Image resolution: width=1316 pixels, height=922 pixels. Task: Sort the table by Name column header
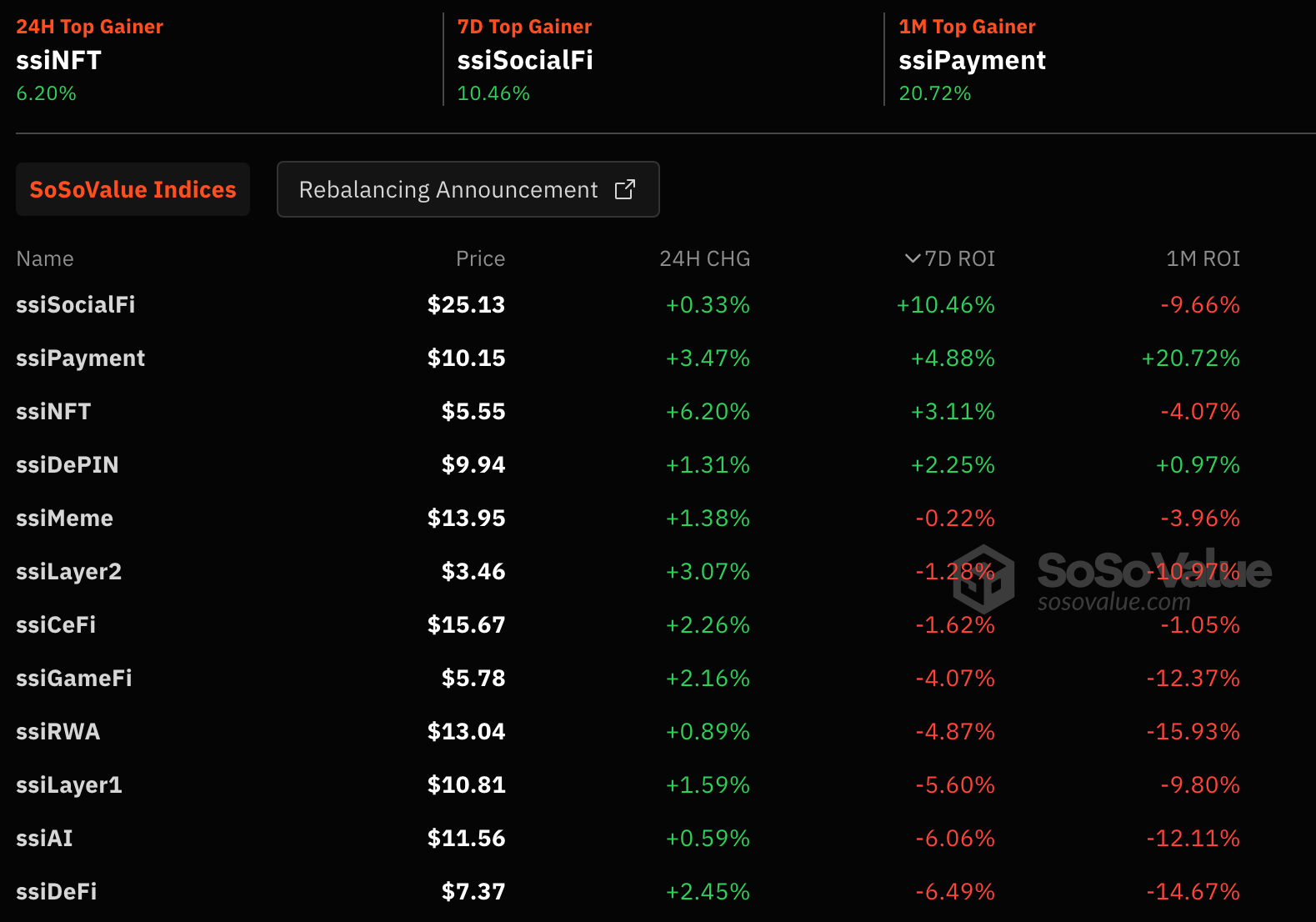[45, 258]
